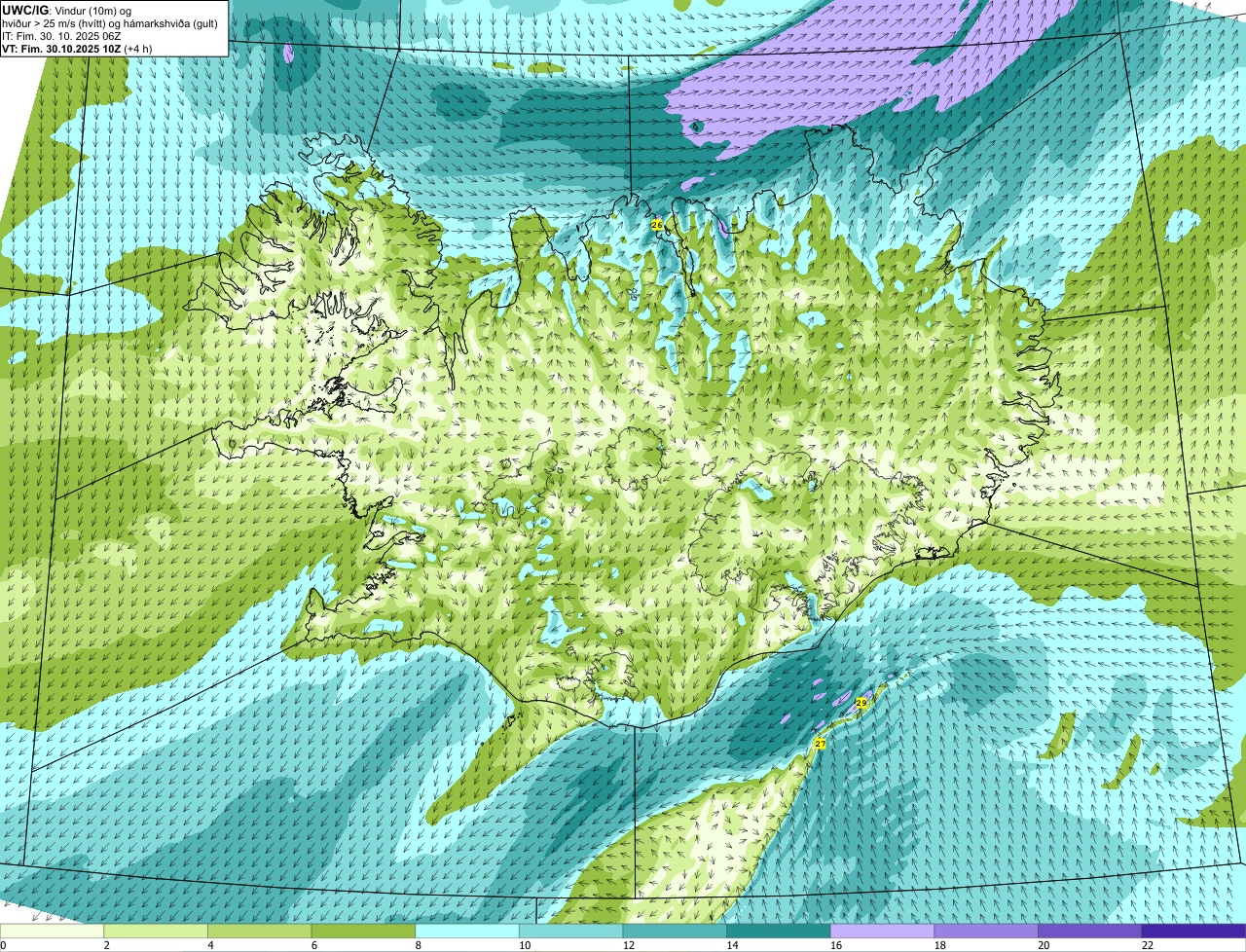The height and width of the screenshot is (952, 1246).
Task: Select the 4–6 m/s legend color swatch
Action: (x=259, y=932)
